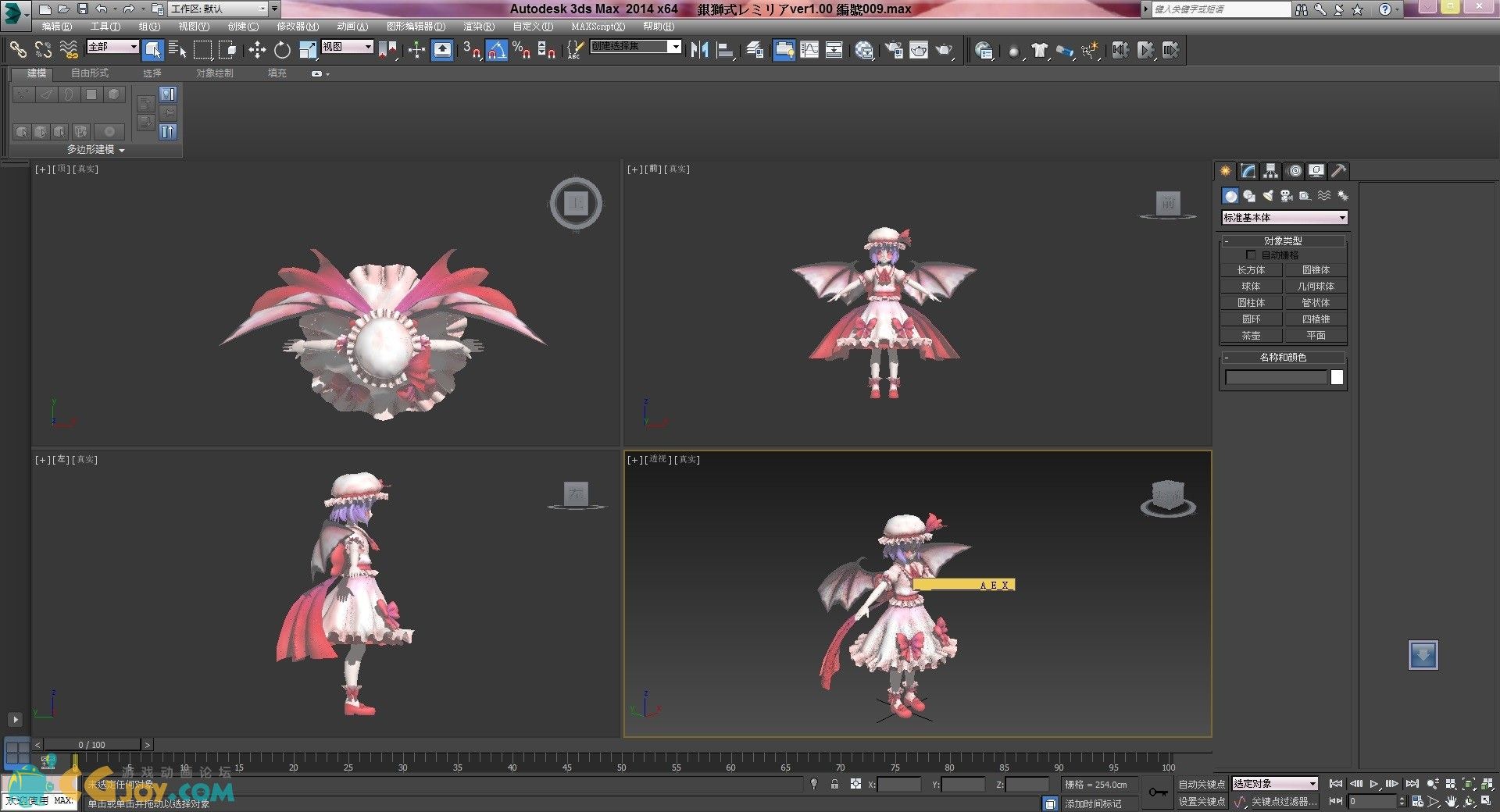Image resolution: width=1500 pixels, height=812 pixels.
Task: Open the Curve Editor icon
Action: pyautogui.click(x=809, y=50)
